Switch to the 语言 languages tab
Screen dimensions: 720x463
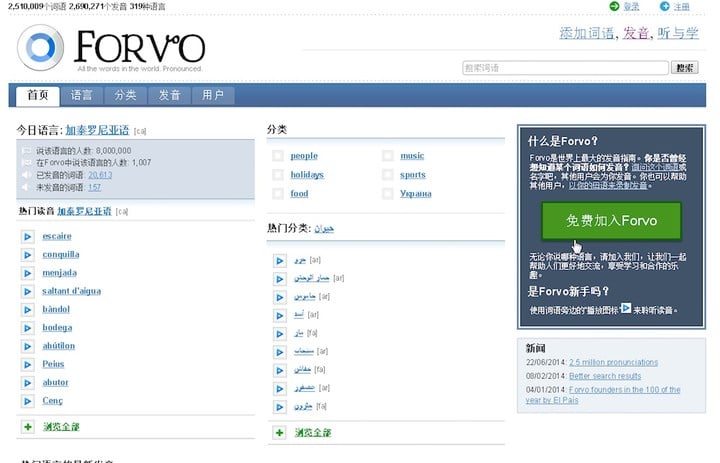[81, 96]
